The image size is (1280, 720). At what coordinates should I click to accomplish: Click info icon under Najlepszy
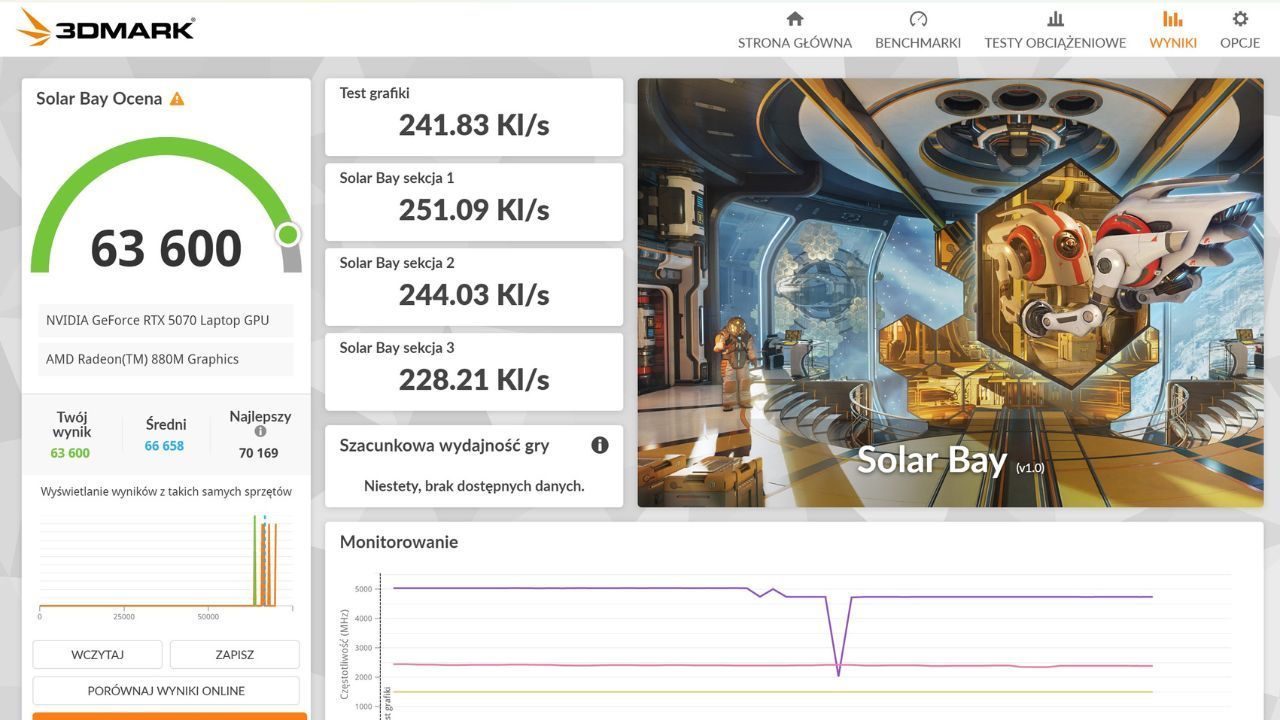point(260,432)
